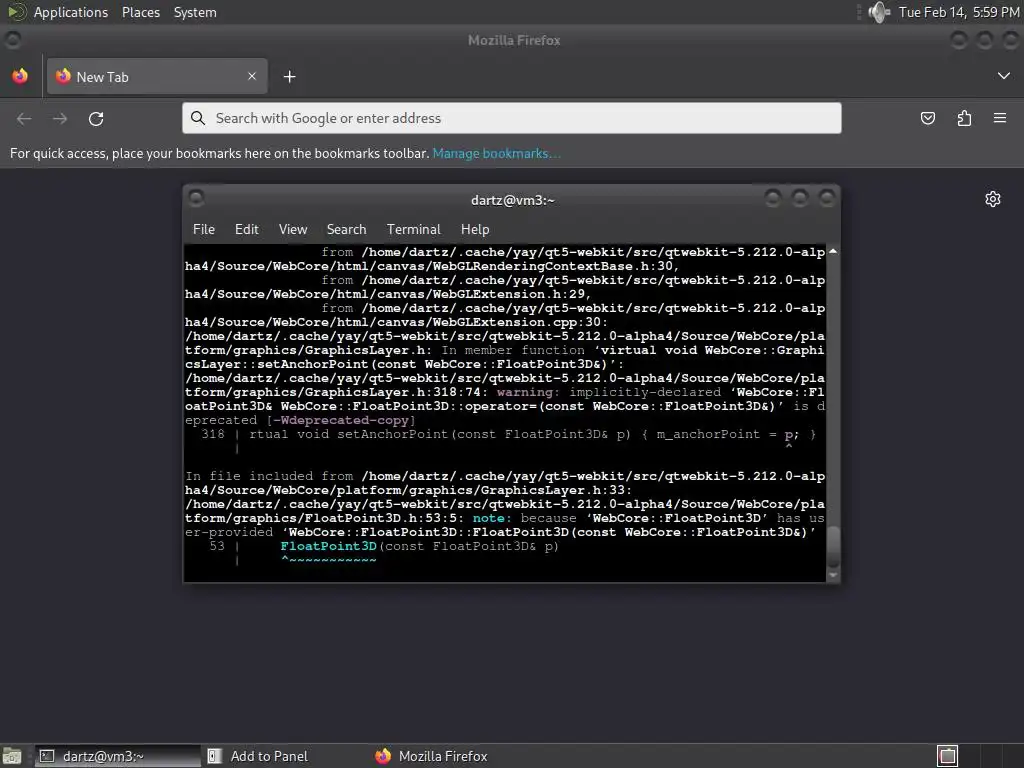Screen dimensions: 1024x768
Task: Reload the current page
Action: (96, 119)
